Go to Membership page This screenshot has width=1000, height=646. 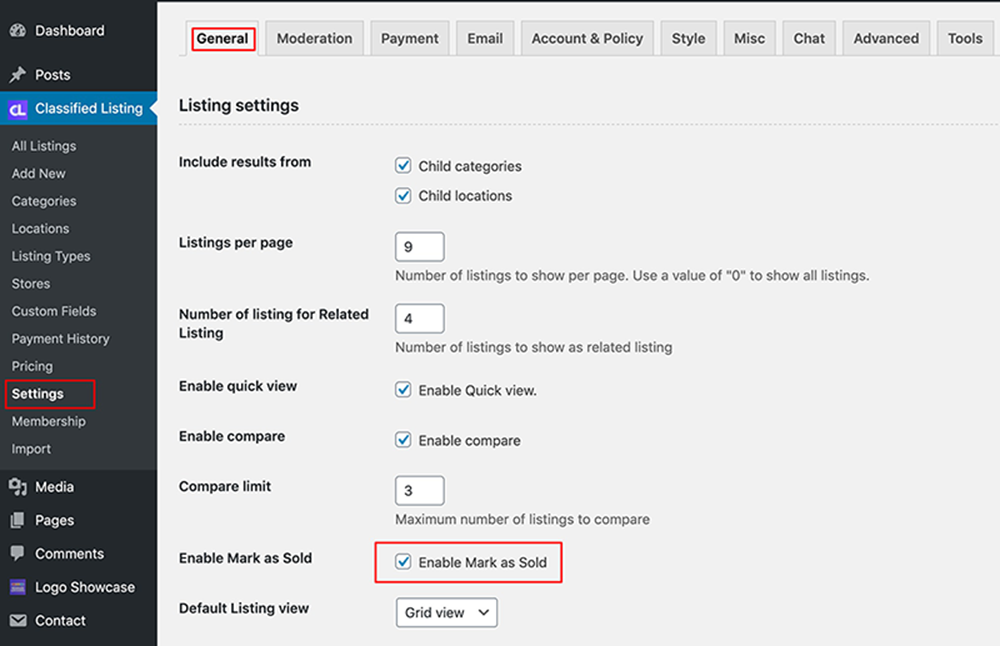(48, 421)
